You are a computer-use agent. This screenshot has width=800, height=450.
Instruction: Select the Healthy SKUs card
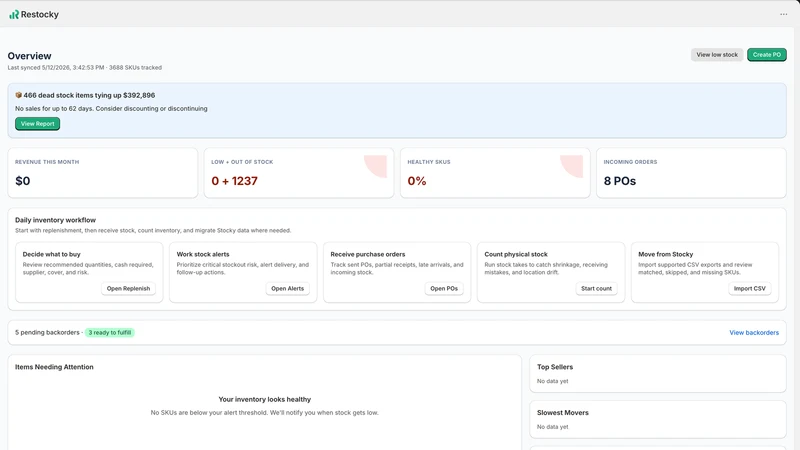[x=495, y=173]
